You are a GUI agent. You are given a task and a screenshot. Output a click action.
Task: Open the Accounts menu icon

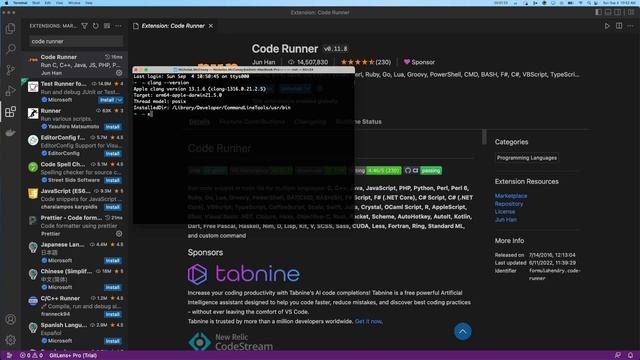[x=11, y=319]
